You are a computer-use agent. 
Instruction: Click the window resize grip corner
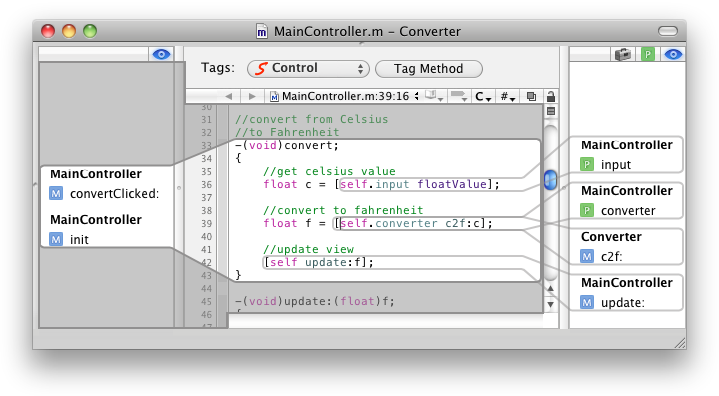click(680, 343)
